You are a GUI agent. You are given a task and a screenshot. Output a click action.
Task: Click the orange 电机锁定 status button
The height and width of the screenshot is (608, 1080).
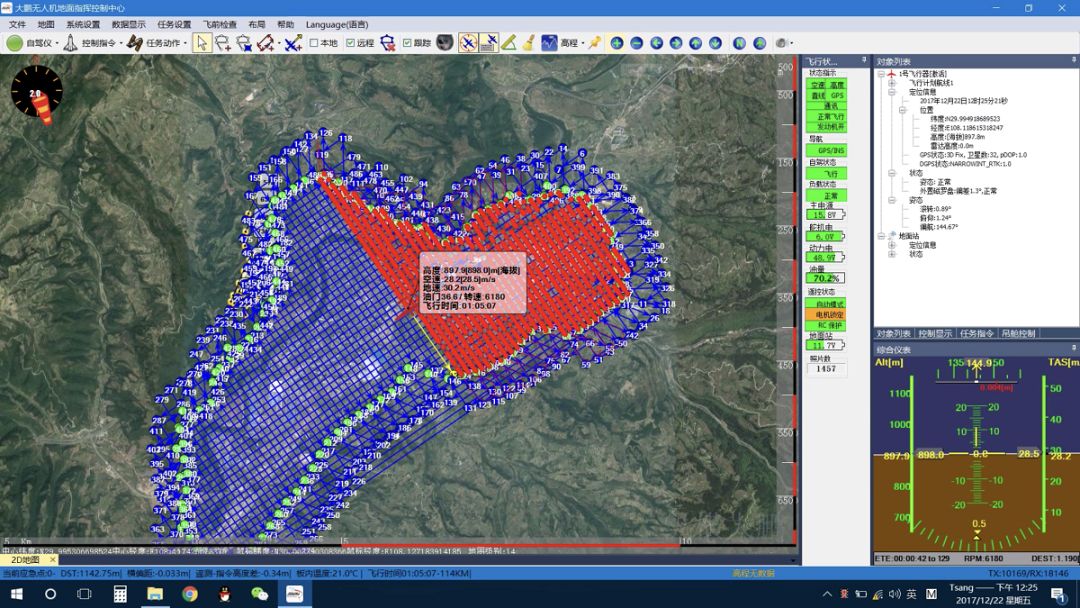tap(826, 314)
